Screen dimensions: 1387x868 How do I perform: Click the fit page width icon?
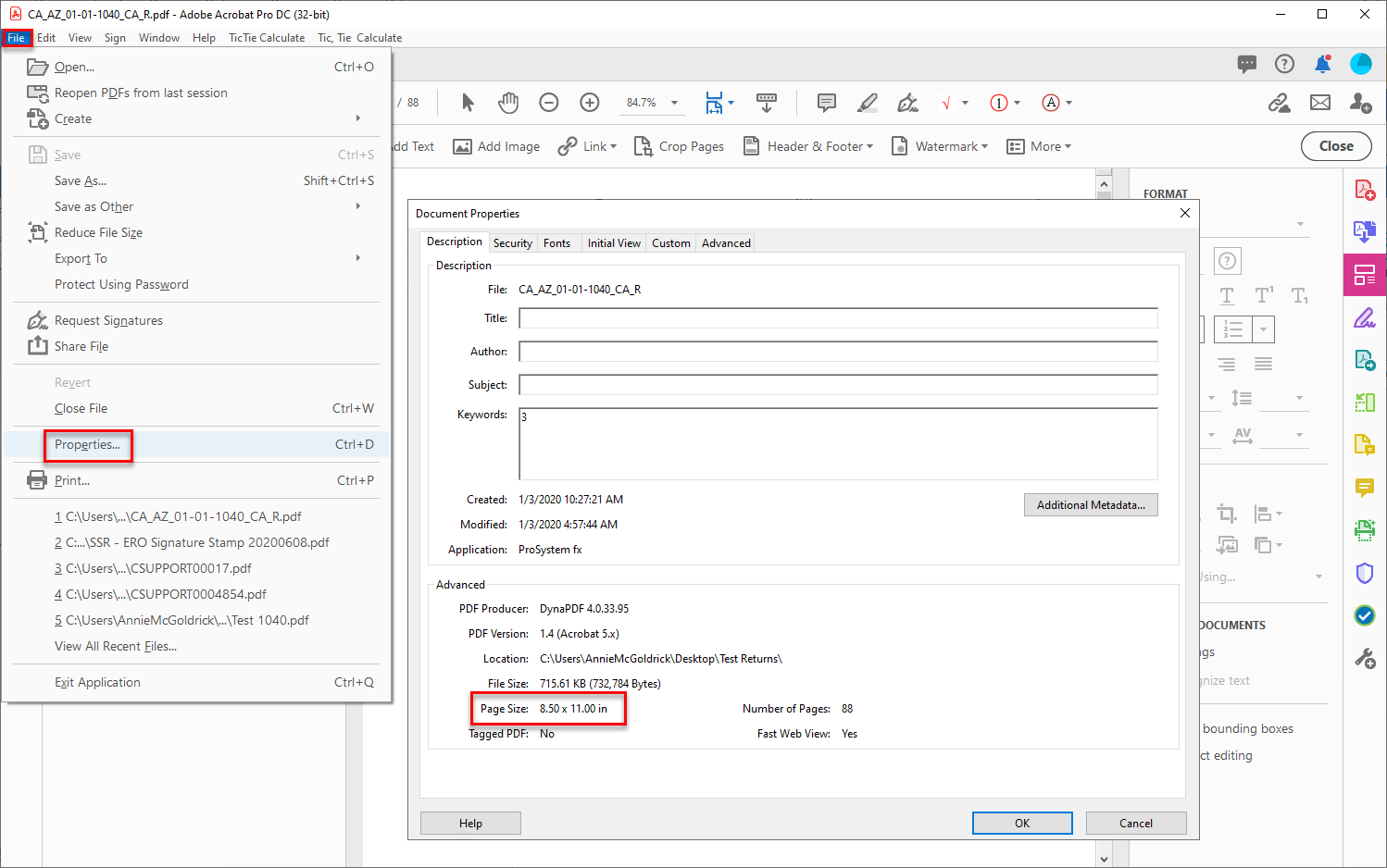point(714,103)
